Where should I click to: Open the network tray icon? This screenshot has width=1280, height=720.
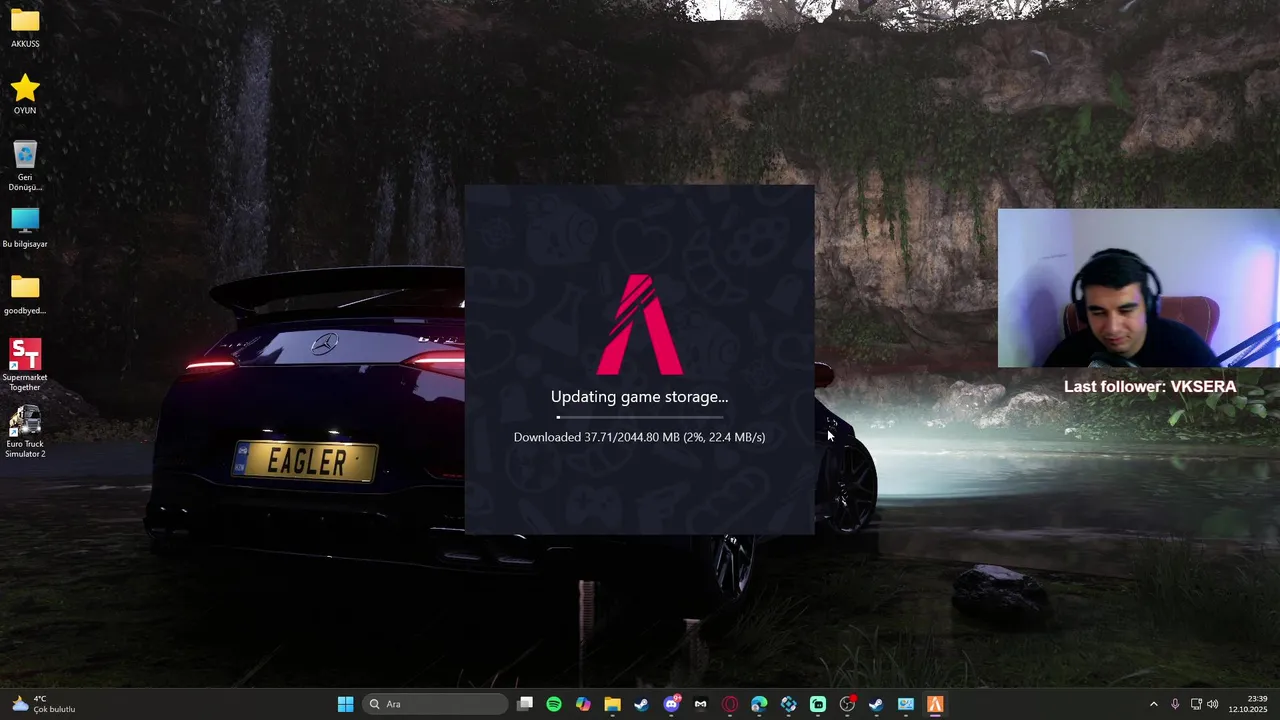pyautogui.click(x=1196, y=704)
